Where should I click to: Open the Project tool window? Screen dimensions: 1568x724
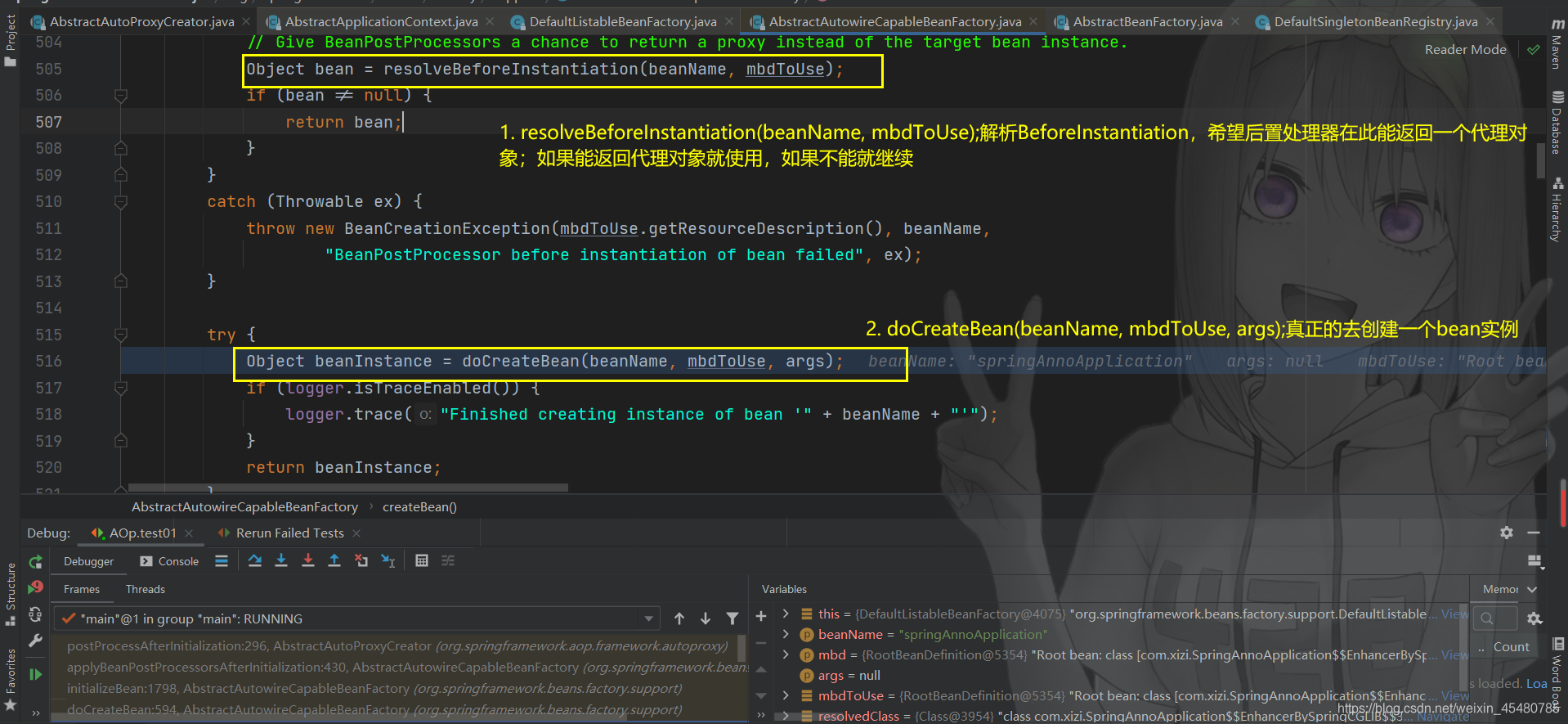(10, 40)
